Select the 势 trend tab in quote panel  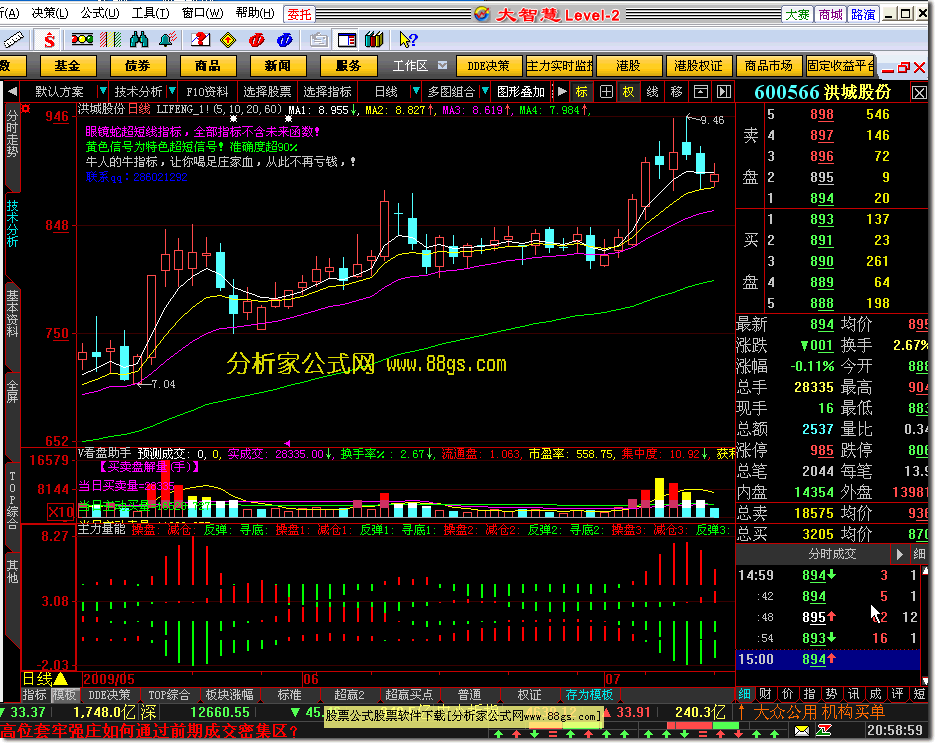832,694
